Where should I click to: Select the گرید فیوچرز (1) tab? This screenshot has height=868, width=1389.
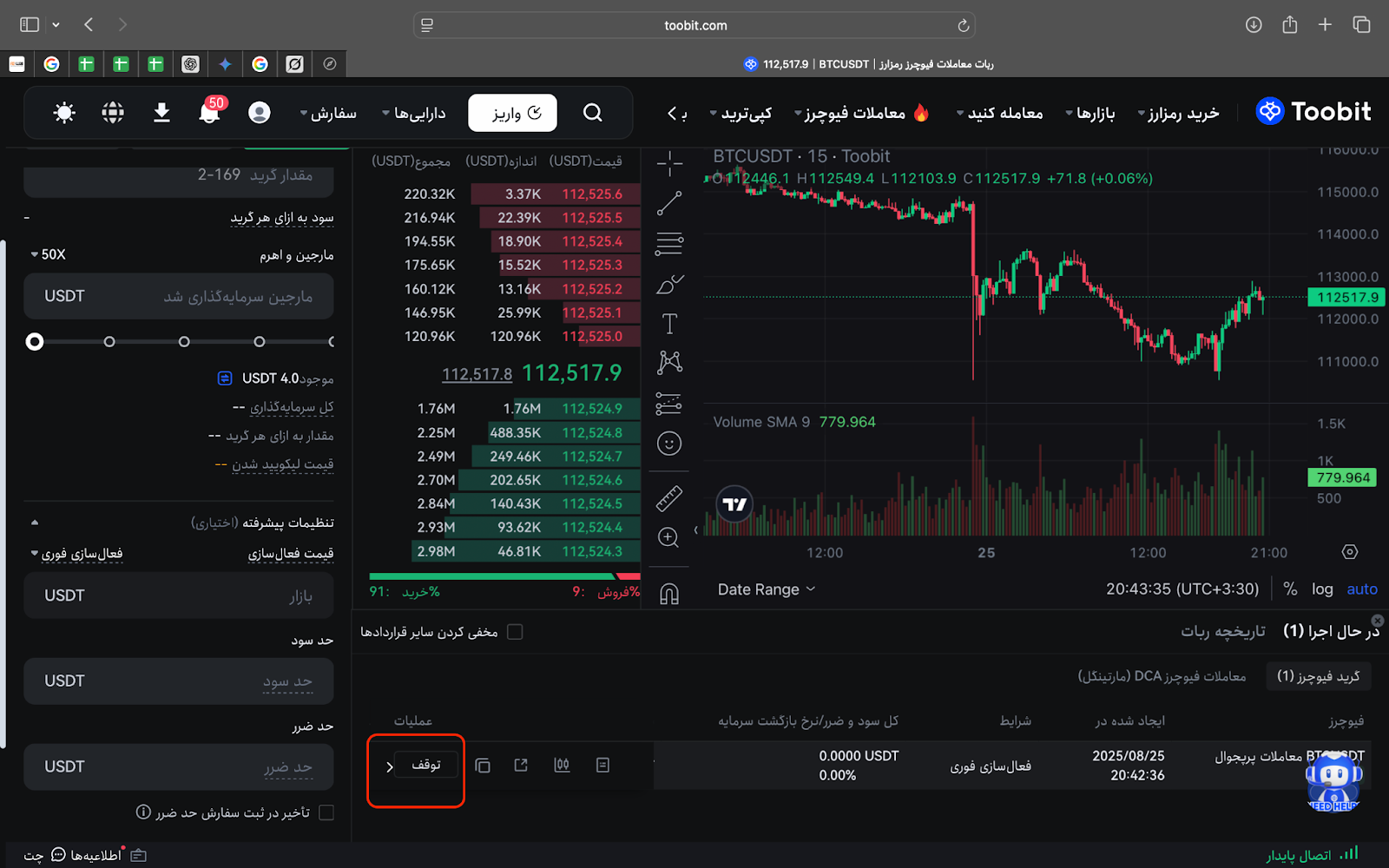tap(1319, 676)
